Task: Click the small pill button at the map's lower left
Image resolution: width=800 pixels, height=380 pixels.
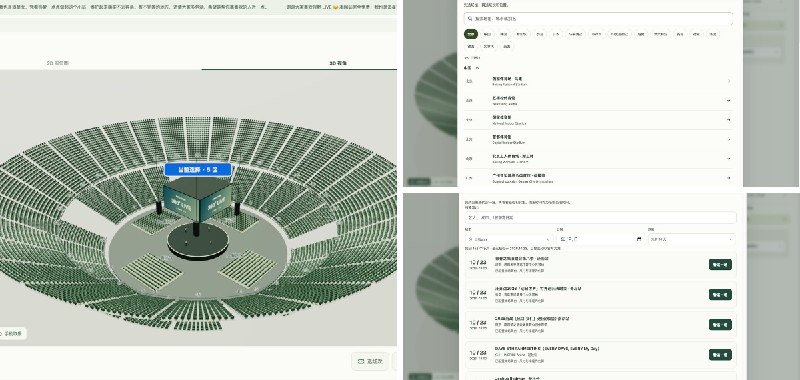Action: (x=11, y=334)
